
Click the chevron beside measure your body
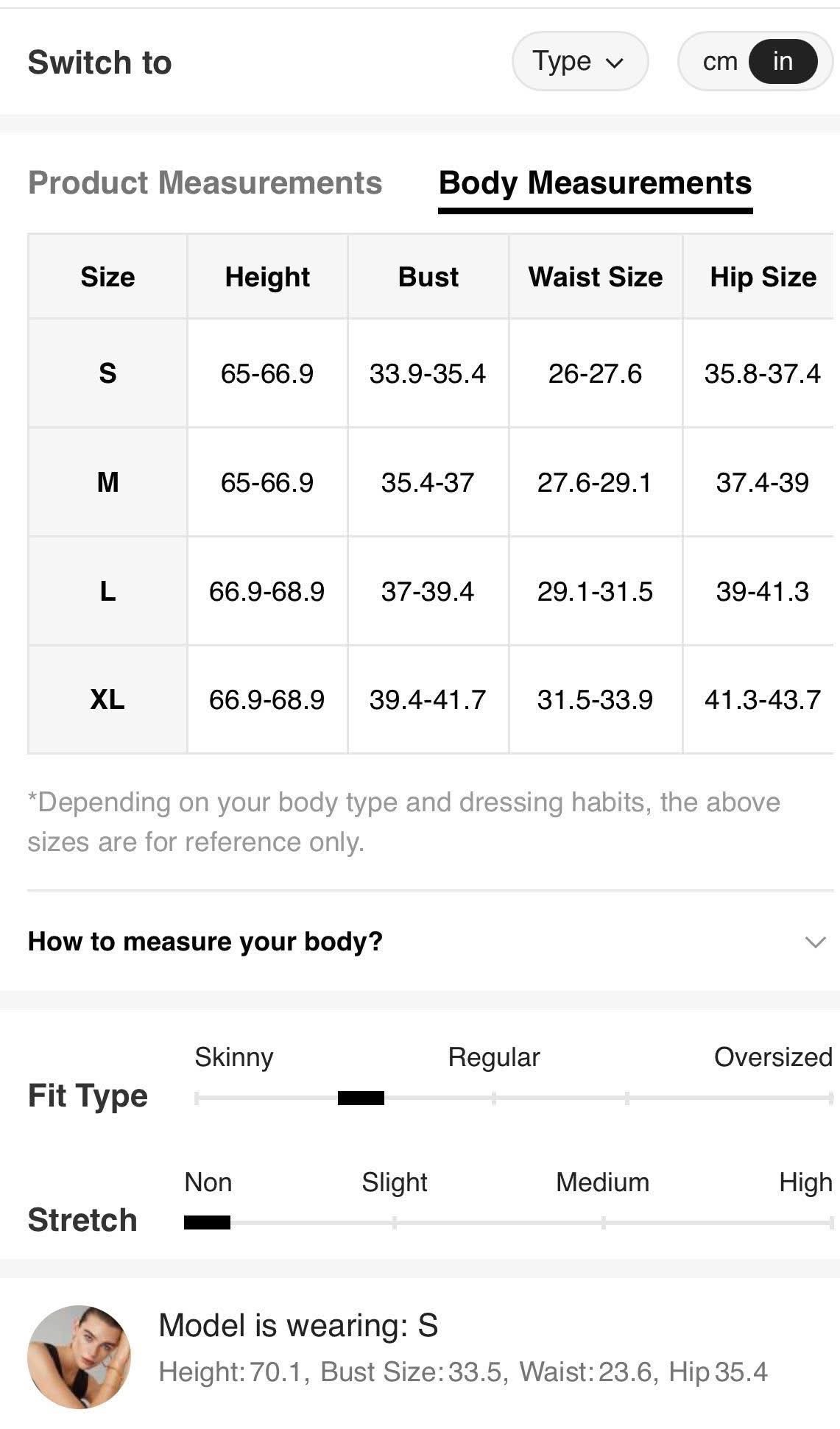[815, 942]
